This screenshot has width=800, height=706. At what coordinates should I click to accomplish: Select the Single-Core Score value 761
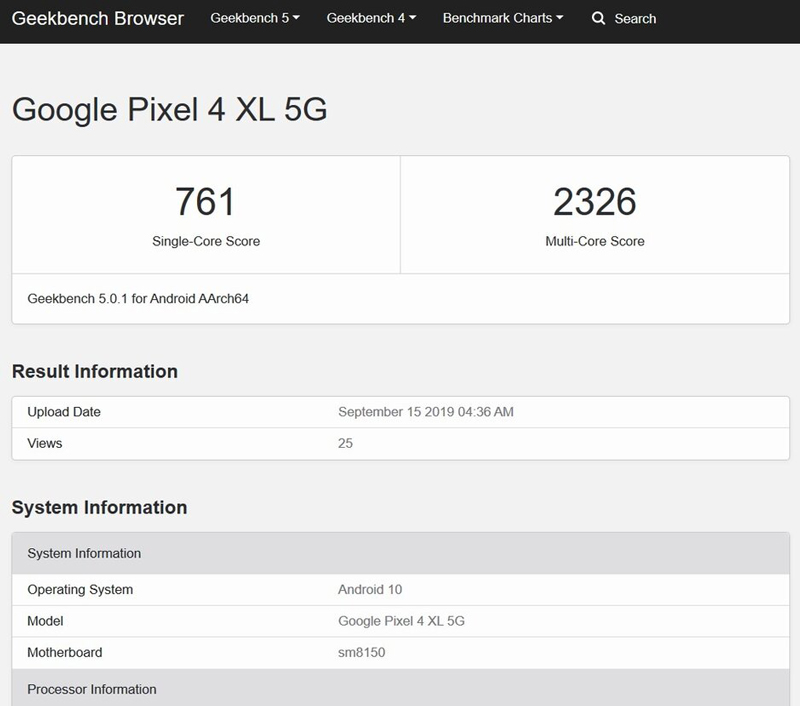(x=204, y=200)
